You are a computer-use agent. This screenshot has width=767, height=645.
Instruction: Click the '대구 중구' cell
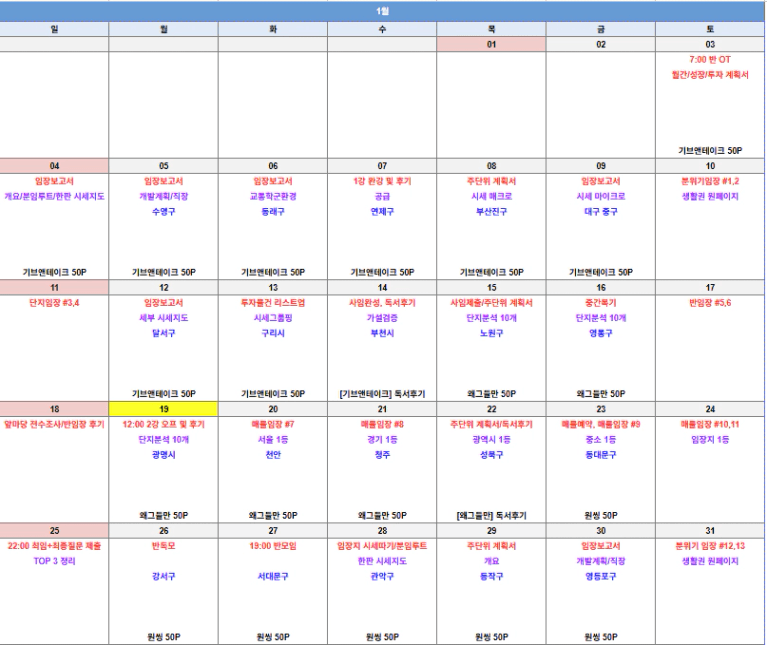click(601, 212)
